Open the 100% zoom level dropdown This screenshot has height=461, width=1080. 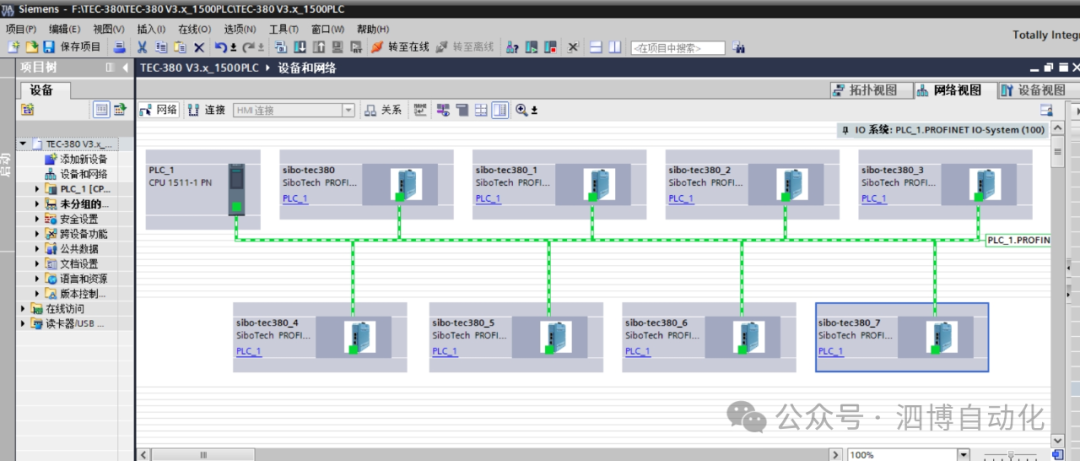[x=963, y=455]
